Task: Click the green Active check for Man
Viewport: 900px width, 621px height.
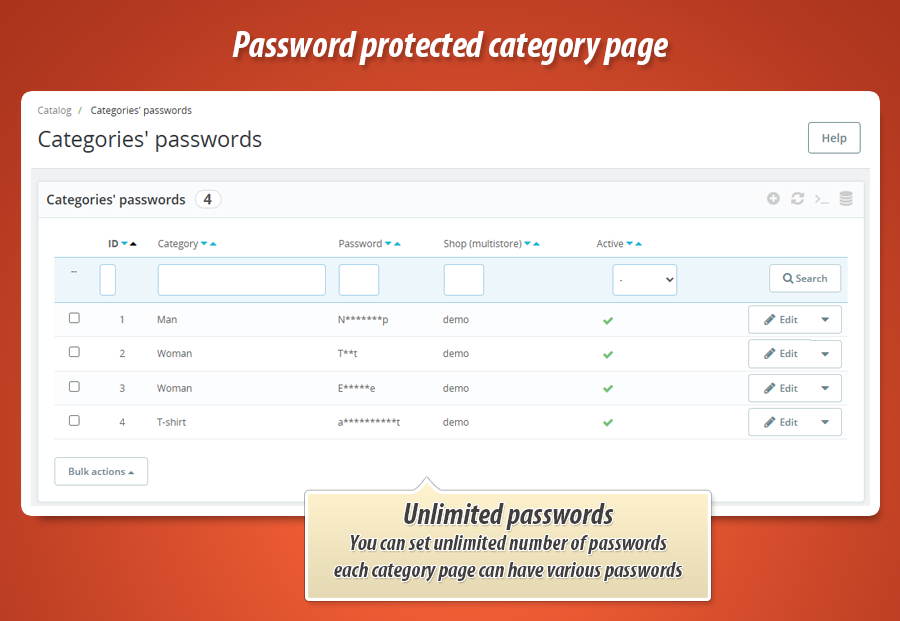Action: tap(607, 319)
